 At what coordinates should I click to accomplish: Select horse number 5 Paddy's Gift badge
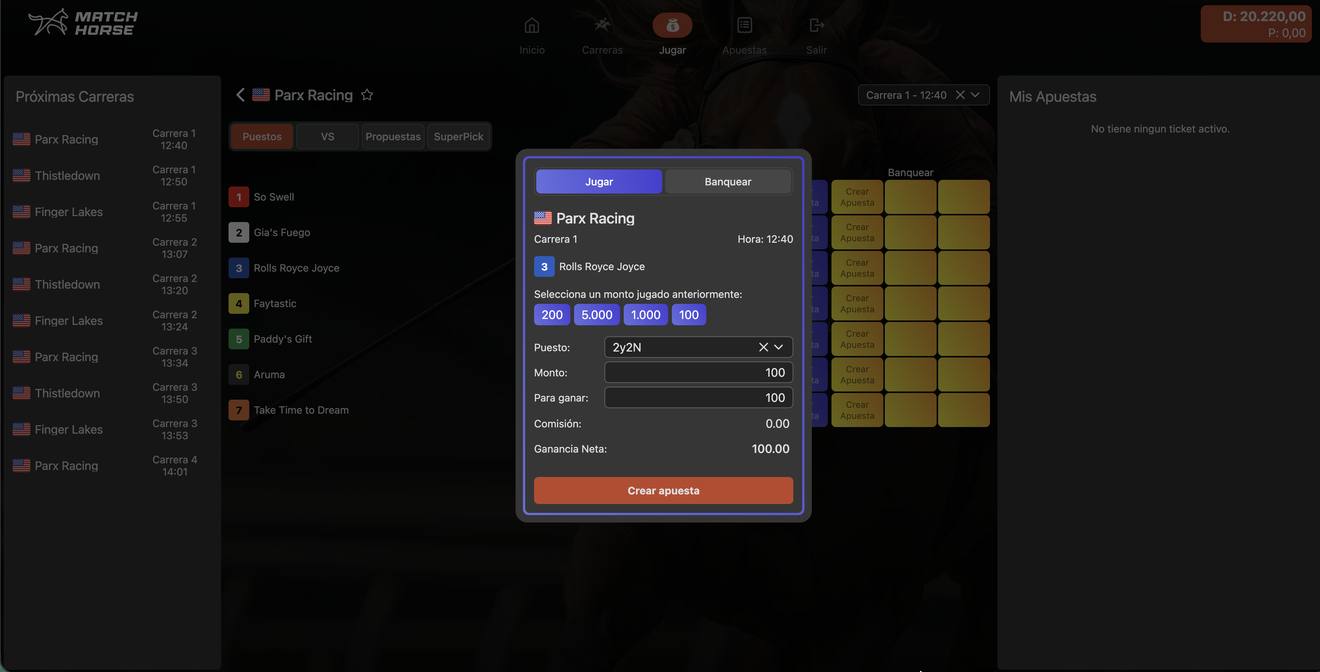238,339
